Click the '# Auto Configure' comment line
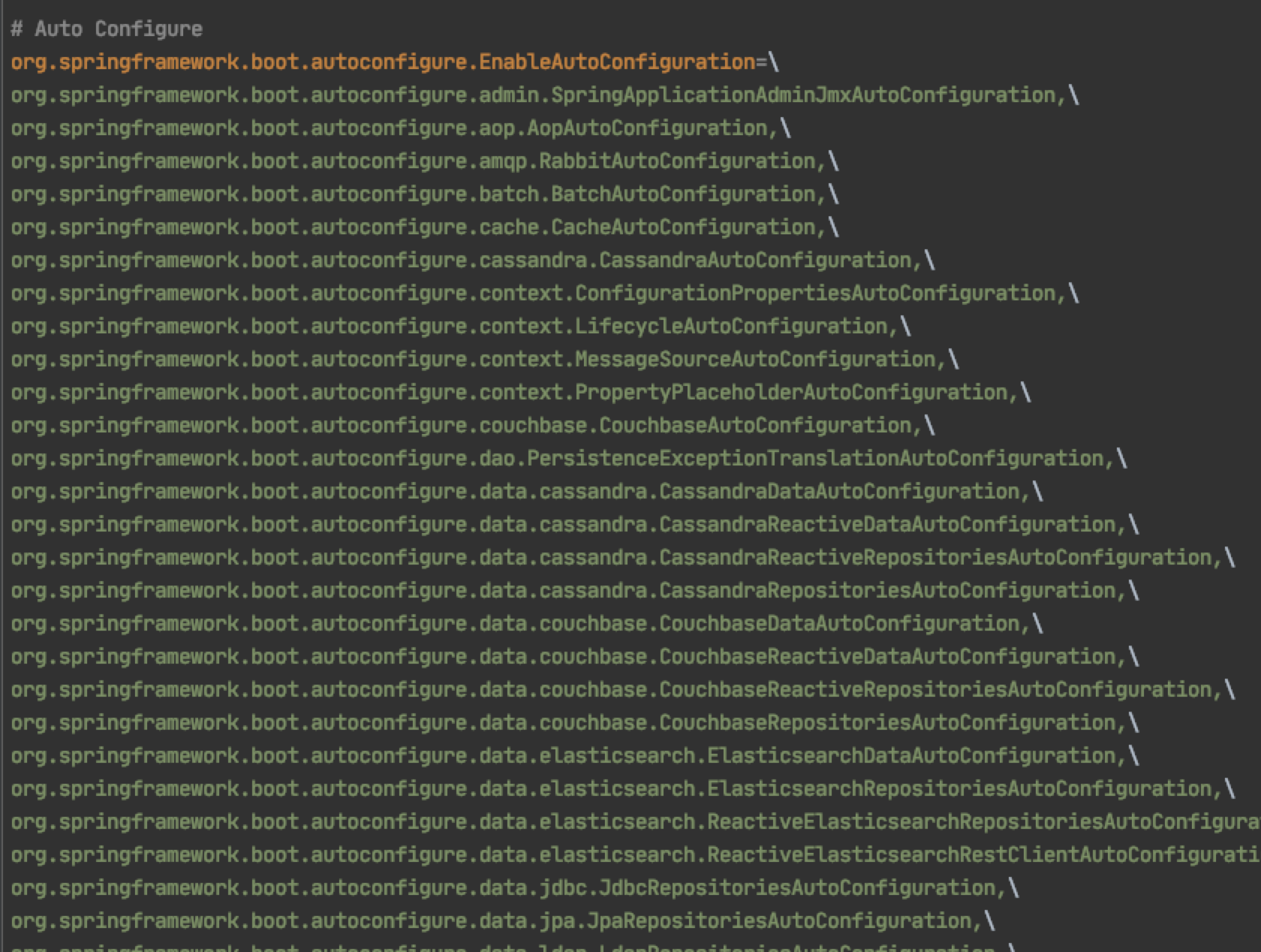The height and width of the screenshot is (952, 1261). pos(107,29)
